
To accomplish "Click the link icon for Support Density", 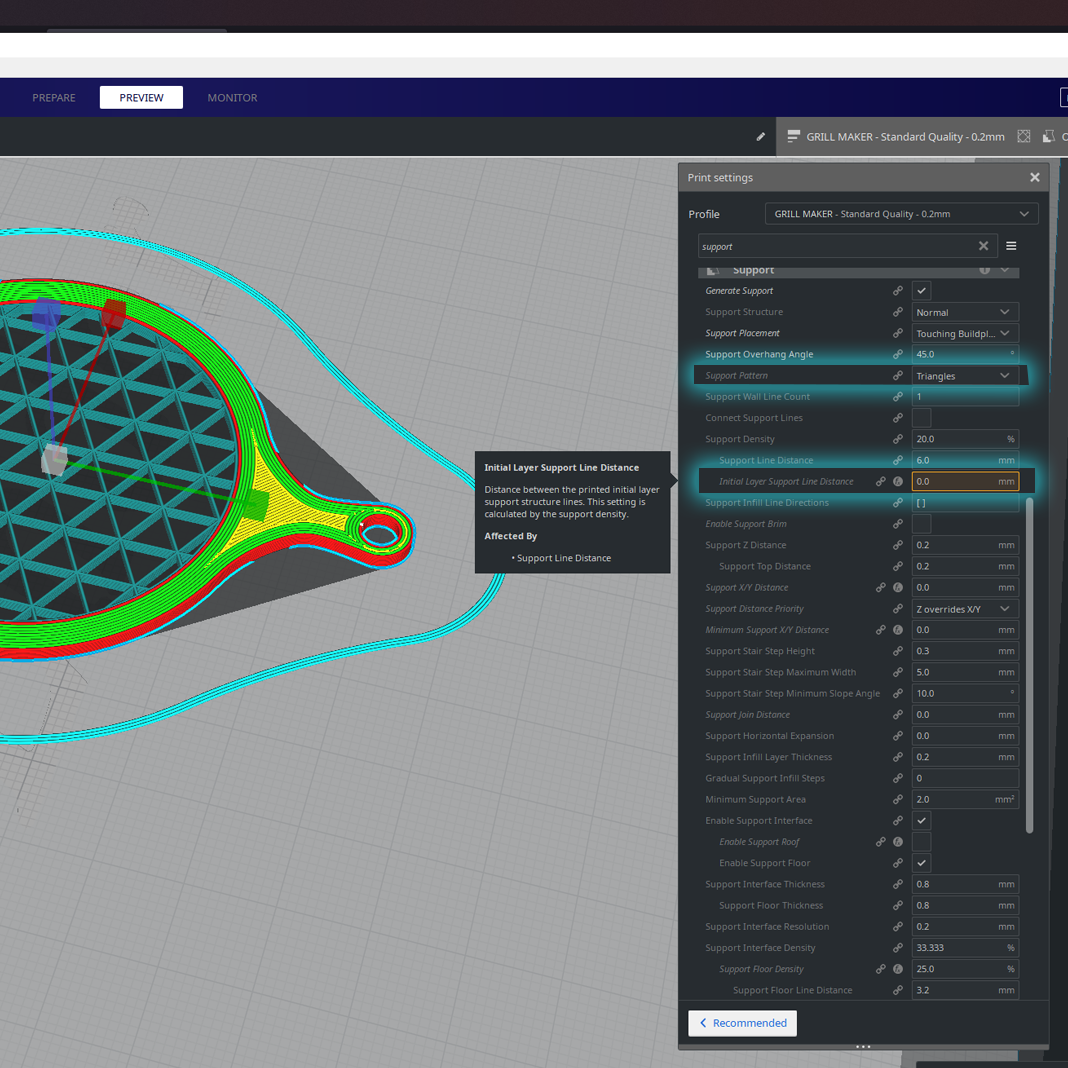I will (x=898, y=439).
